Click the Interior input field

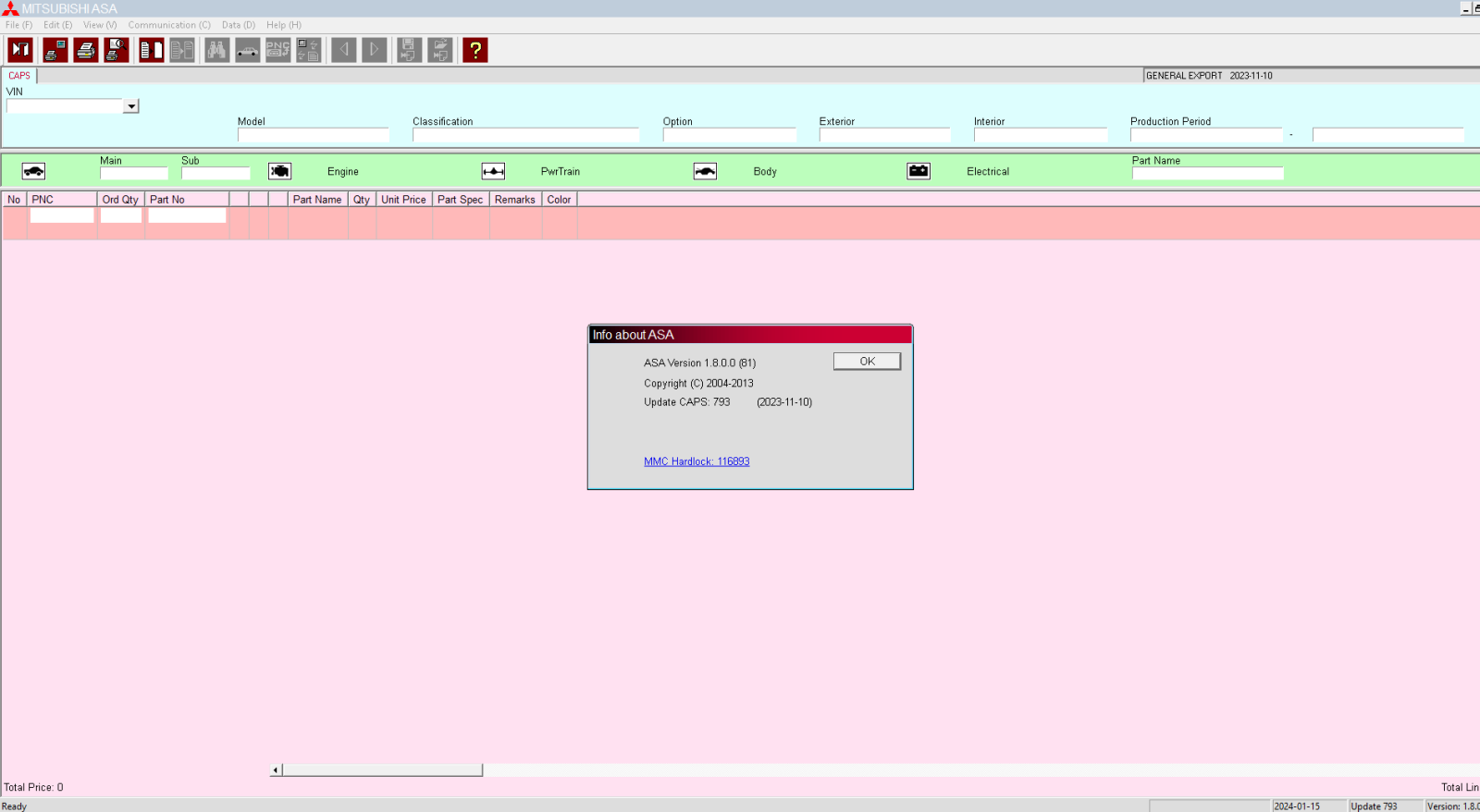[1041, 135]
